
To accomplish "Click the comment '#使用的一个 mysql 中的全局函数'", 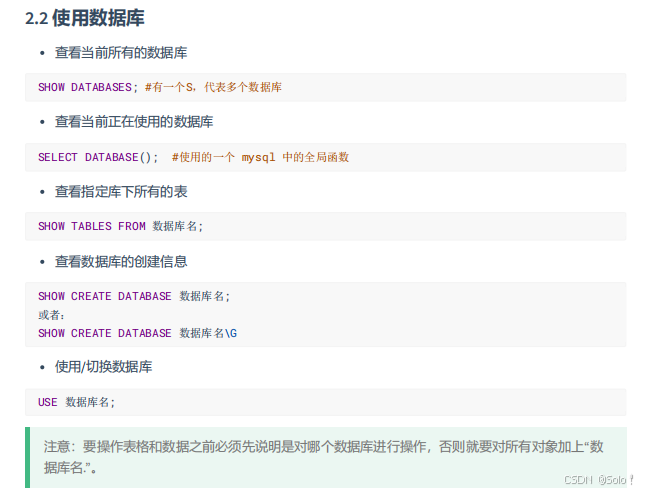I will coord(260,157).
